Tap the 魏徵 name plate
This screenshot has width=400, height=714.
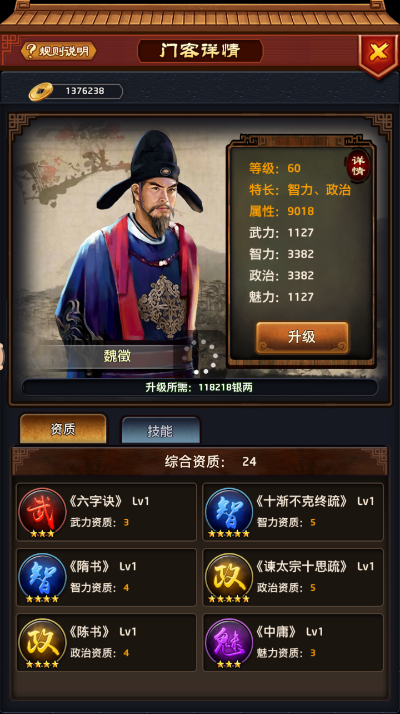click(x=117, y=356)
